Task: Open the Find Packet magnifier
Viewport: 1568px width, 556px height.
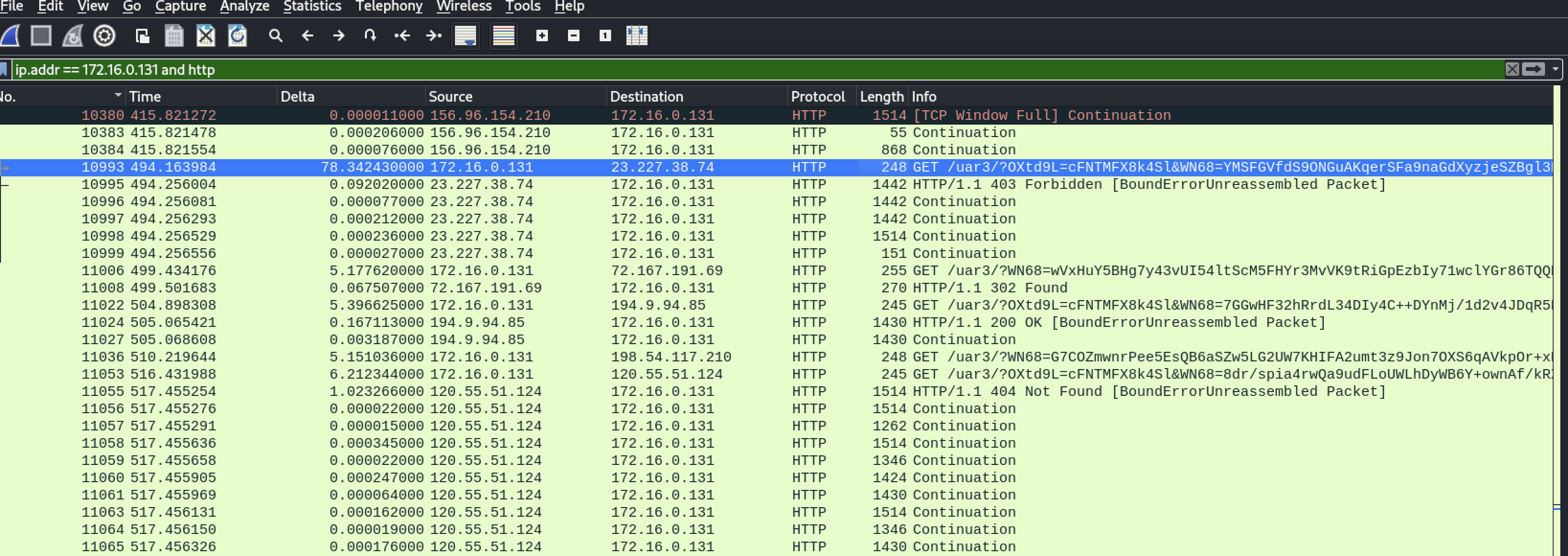Action: (x=276, y=36)
